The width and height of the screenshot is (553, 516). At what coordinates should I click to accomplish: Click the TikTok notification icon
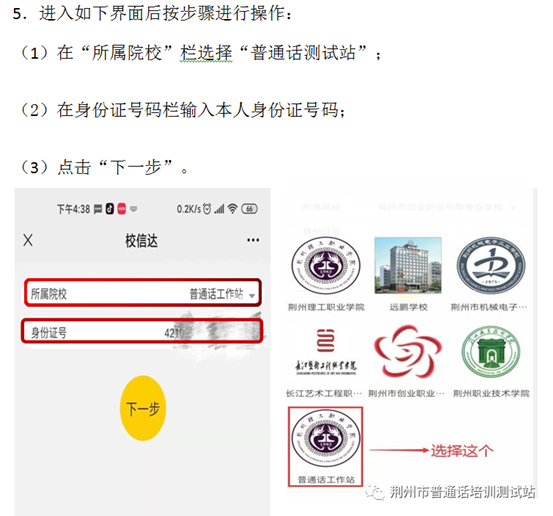pyautogui.click(x=110, y=209)
